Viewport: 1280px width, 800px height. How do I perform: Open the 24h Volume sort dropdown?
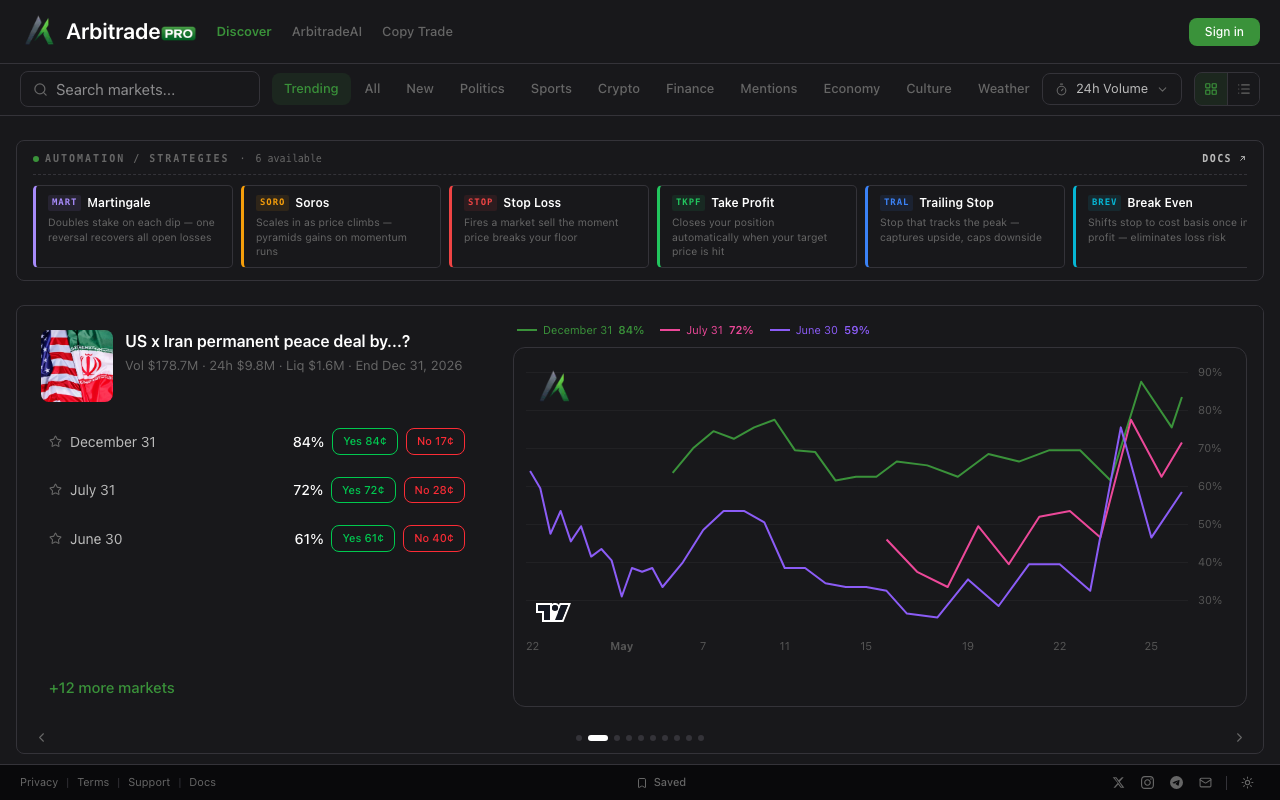tap(1111, 89)
